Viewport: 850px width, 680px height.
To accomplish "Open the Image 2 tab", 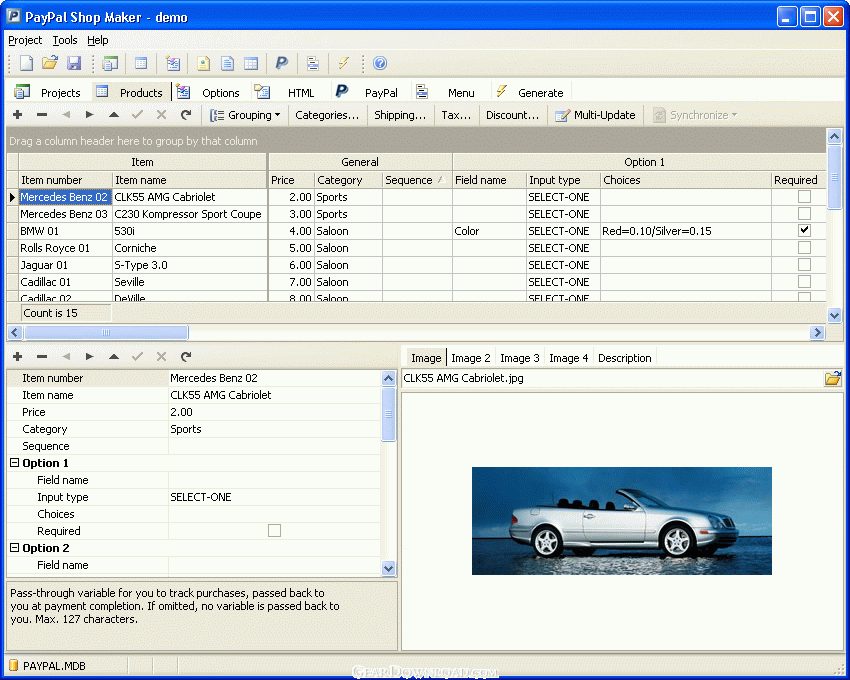I will [x=471, y=358].
